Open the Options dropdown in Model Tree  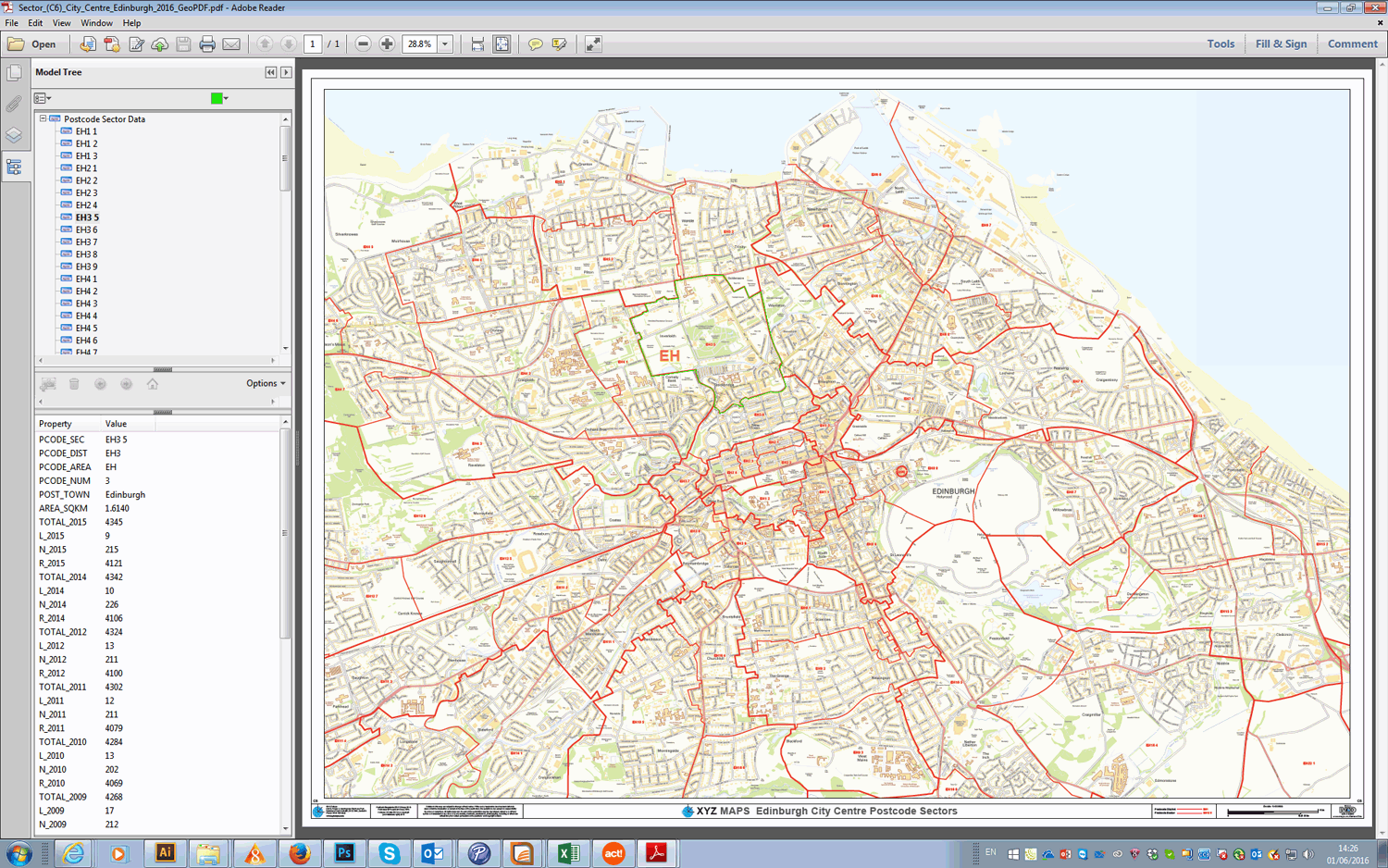(x=266, y=383)
